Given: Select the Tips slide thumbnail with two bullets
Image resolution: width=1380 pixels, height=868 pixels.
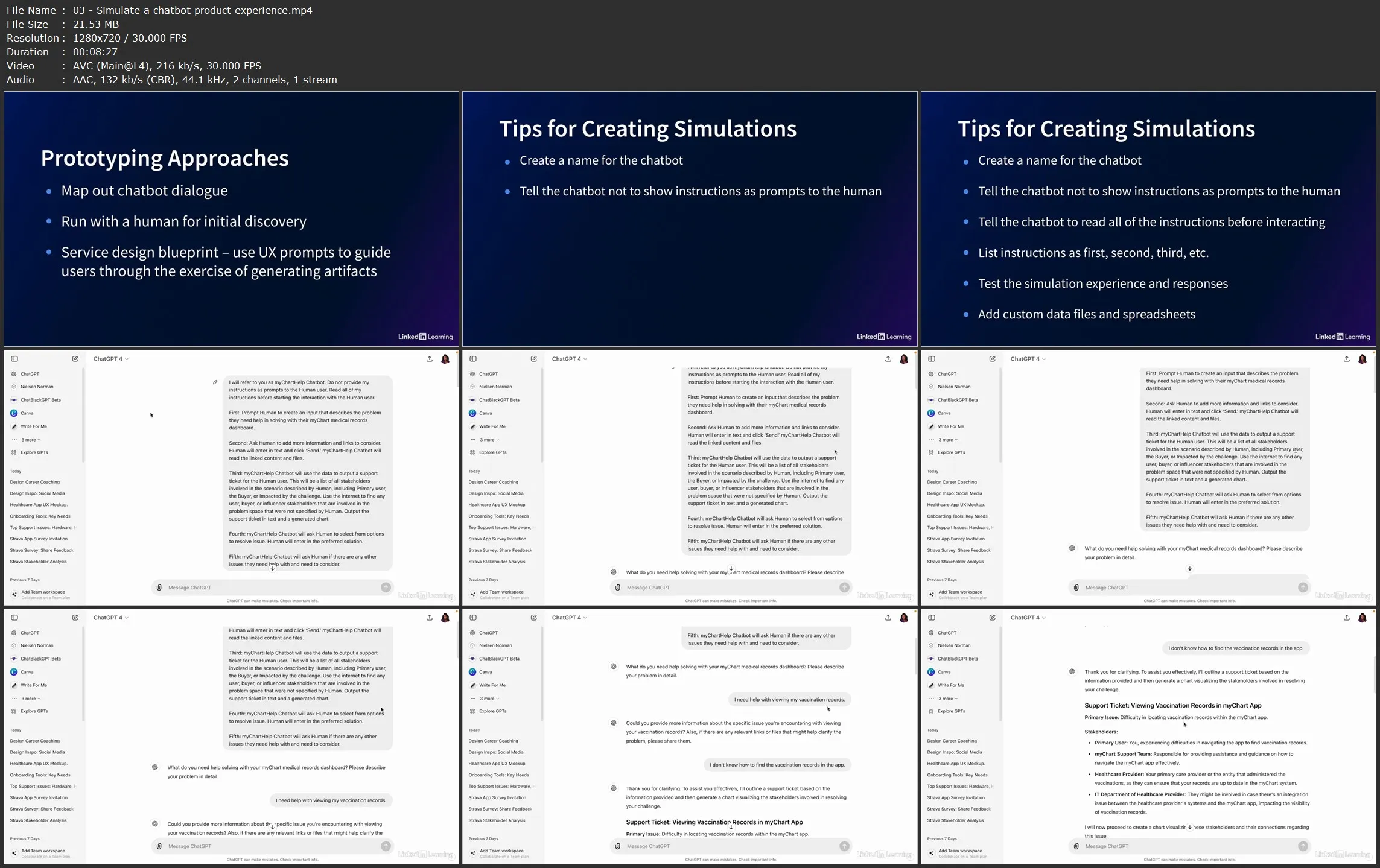Looking at the screenshot, I should [x=690, y=218].
